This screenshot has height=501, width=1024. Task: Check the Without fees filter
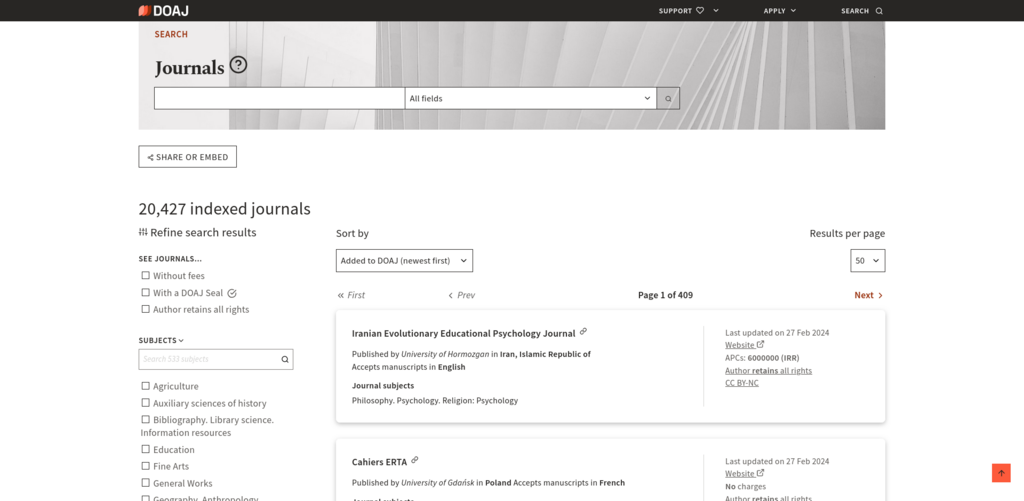coord(146,276)
